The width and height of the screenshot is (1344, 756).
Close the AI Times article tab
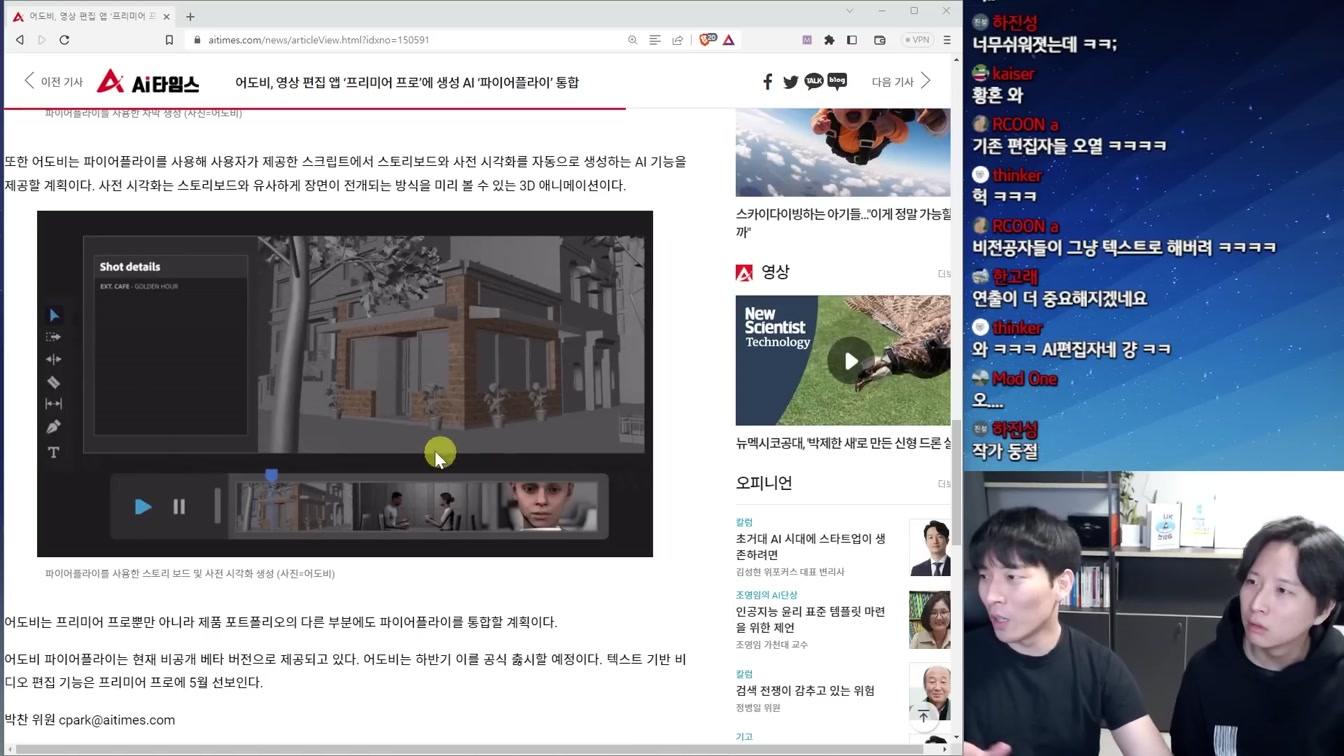click(167, 16)
